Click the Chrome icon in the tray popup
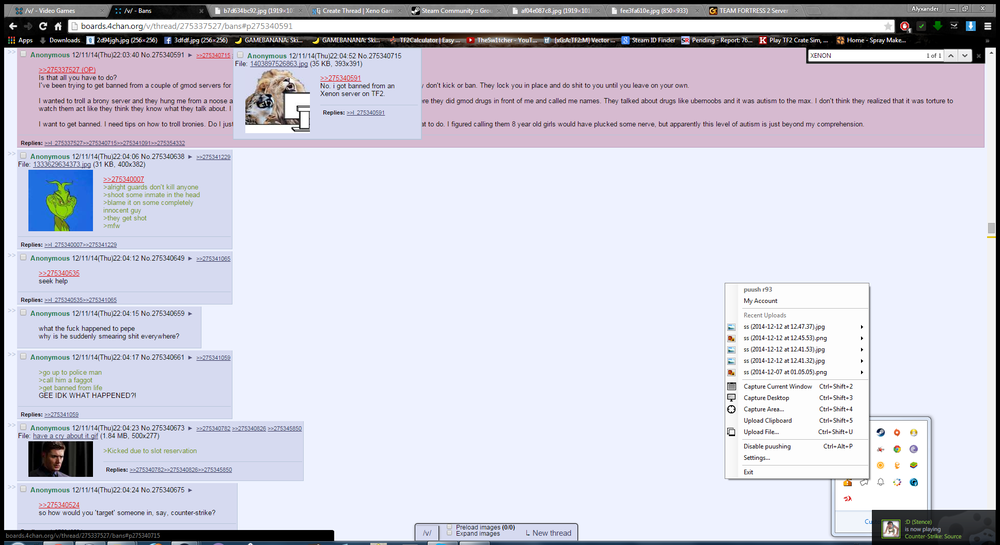This screenshot has height=545, width=1000. [x=897, y=449]
